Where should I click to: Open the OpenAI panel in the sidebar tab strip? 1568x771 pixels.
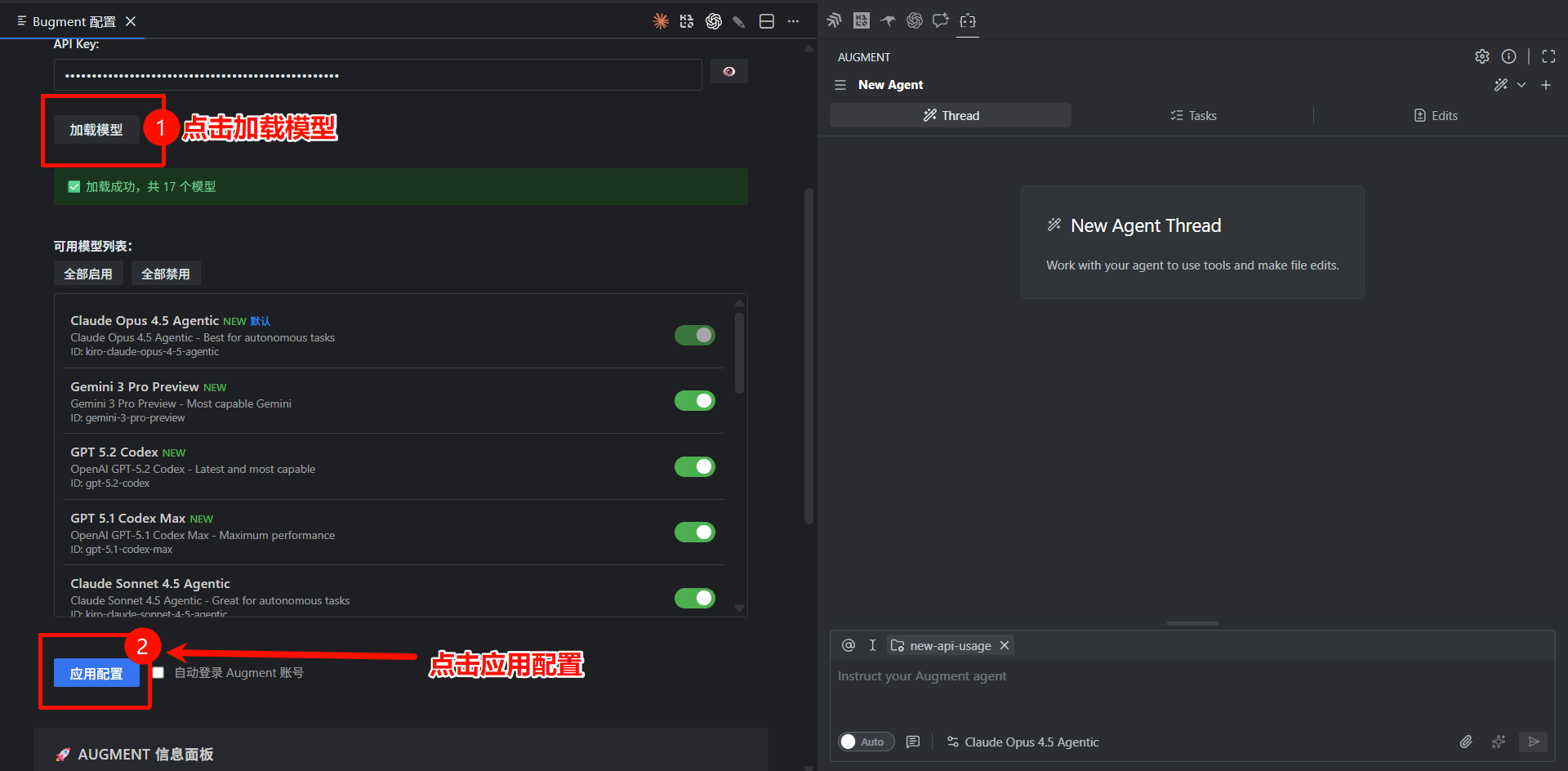[x=915, y=20]
